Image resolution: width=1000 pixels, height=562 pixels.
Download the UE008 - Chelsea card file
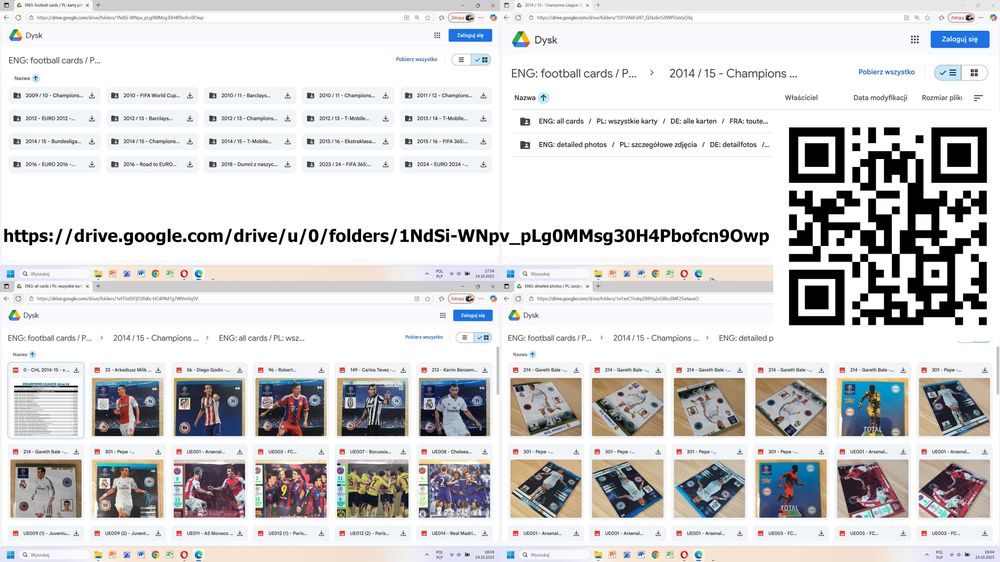click(x=485, y=452)
